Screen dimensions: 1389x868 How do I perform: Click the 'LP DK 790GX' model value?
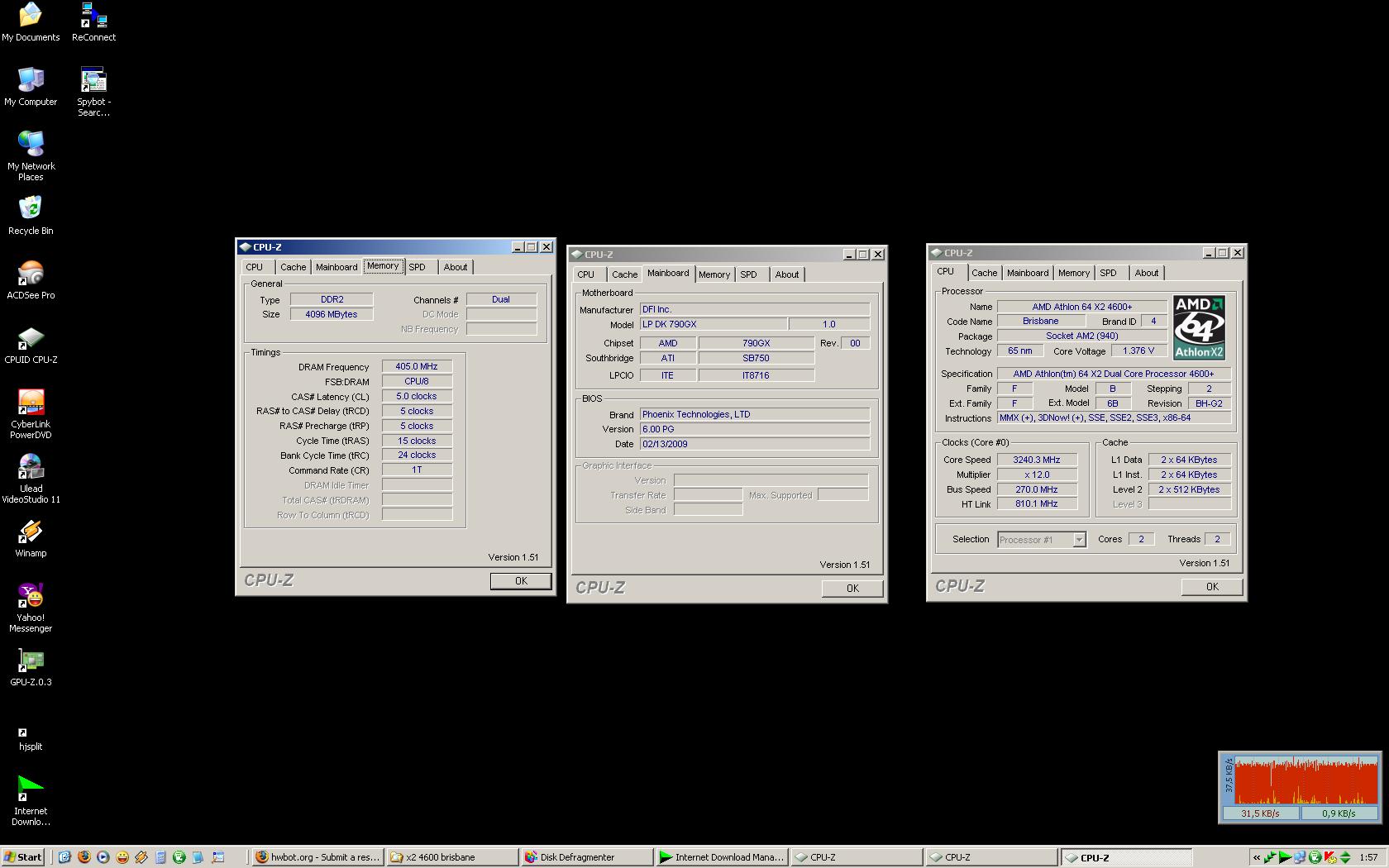(714, 324)
